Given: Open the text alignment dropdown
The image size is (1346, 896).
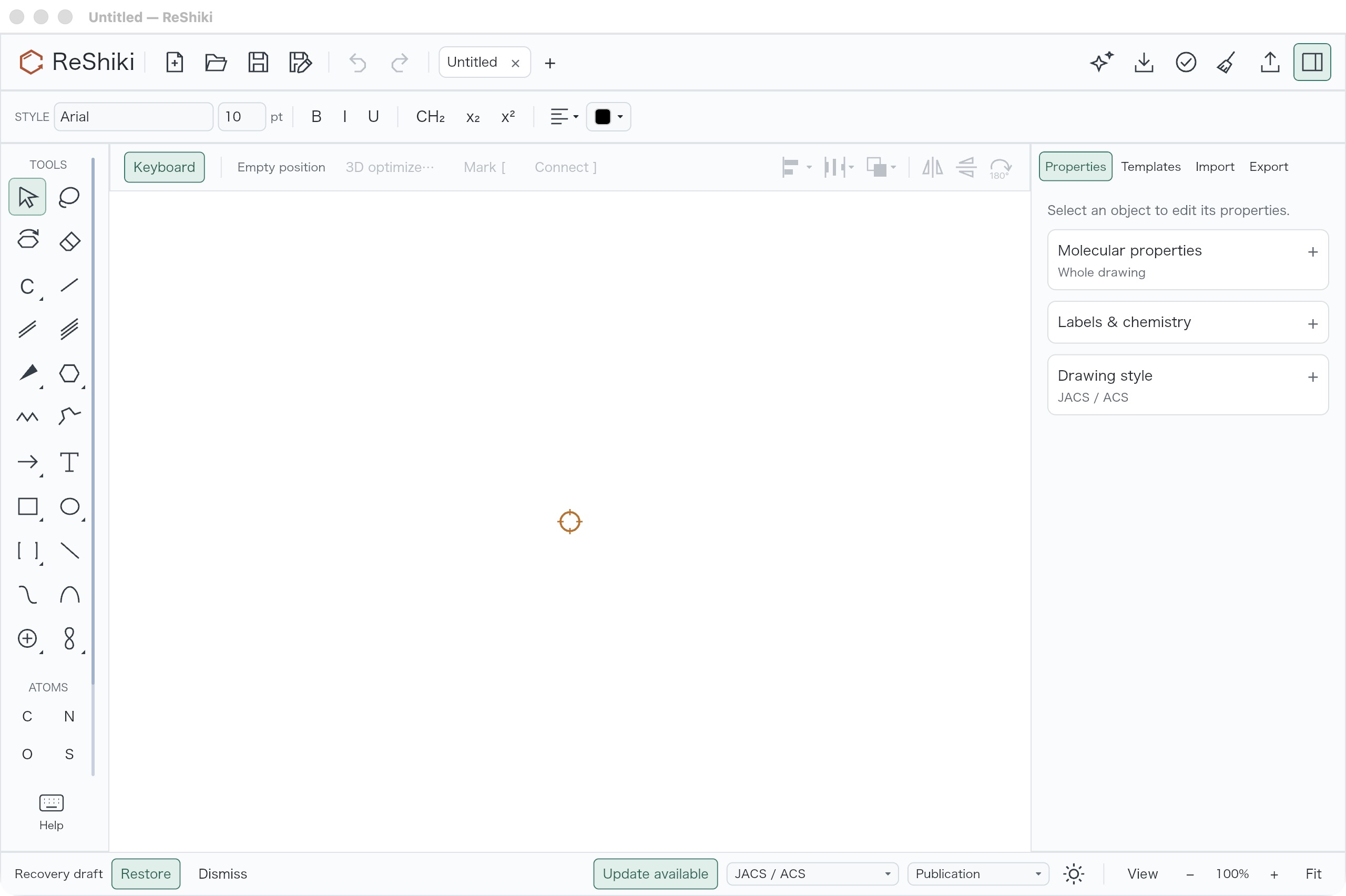Looking at the screenshot, I should [x=565, y=117].
